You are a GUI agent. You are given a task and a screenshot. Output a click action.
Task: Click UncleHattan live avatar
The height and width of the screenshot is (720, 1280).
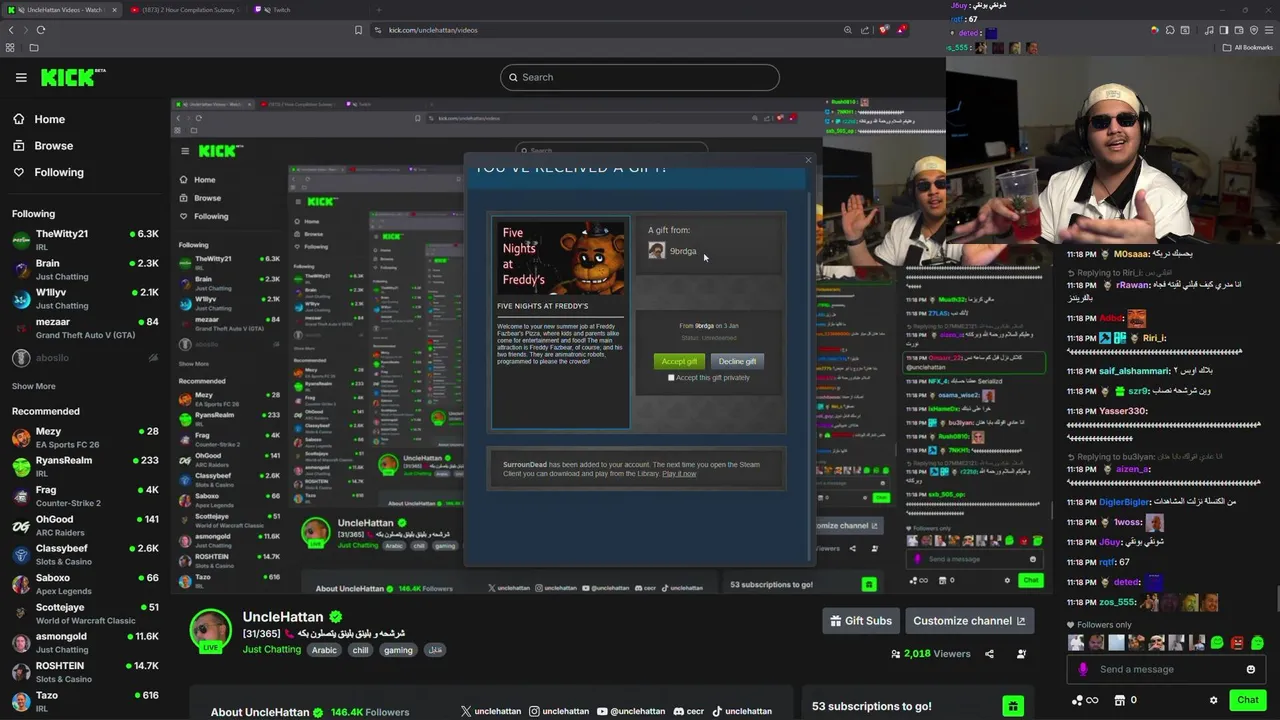coord(210,630)
